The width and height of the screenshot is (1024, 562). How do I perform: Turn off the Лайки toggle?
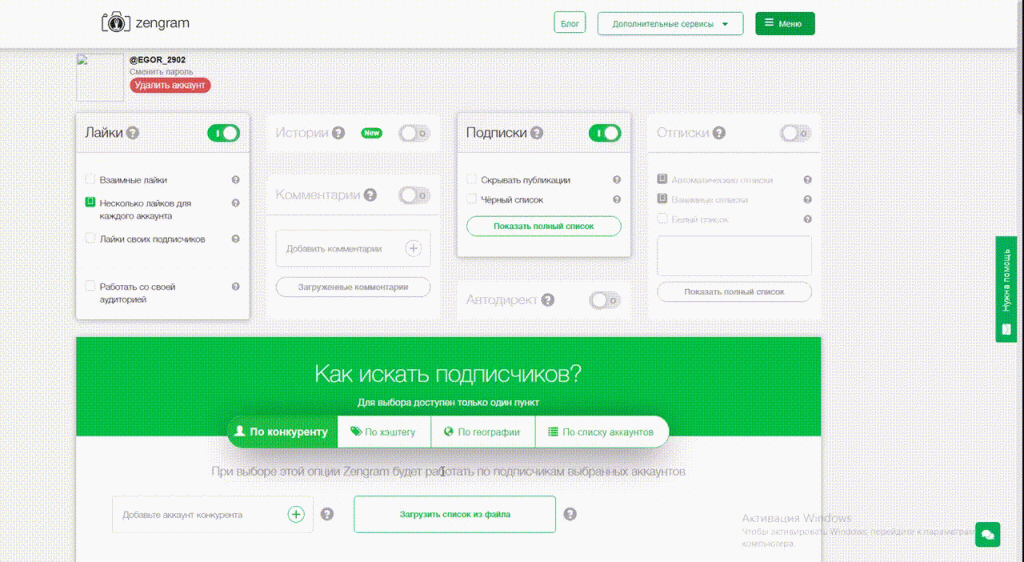[x=223, y=133]
